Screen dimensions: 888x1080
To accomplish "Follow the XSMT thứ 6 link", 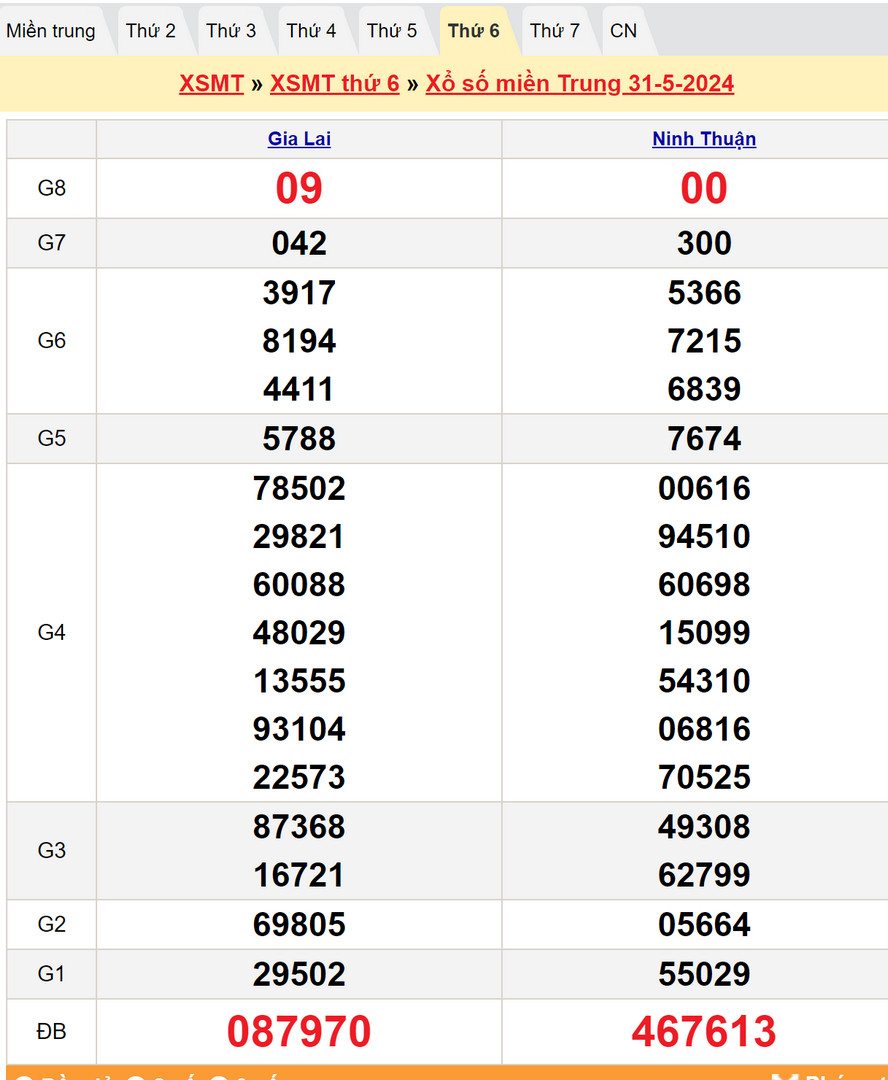I will (334, 84).
